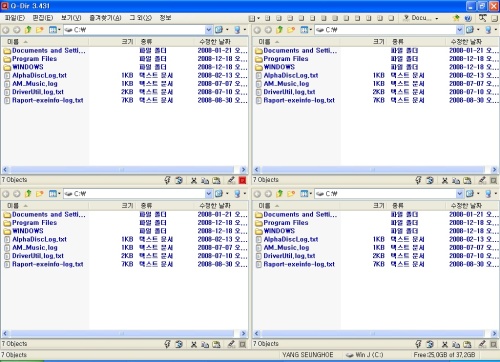Select AlphaDiscLog.txt in bottom-left pane
The image size is (500, 362).
pos(39,239)
